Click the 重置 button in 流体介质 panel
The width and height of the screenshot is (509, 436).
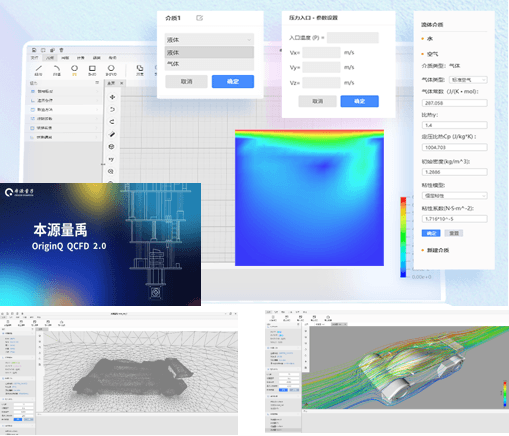(x=454, y=233)
